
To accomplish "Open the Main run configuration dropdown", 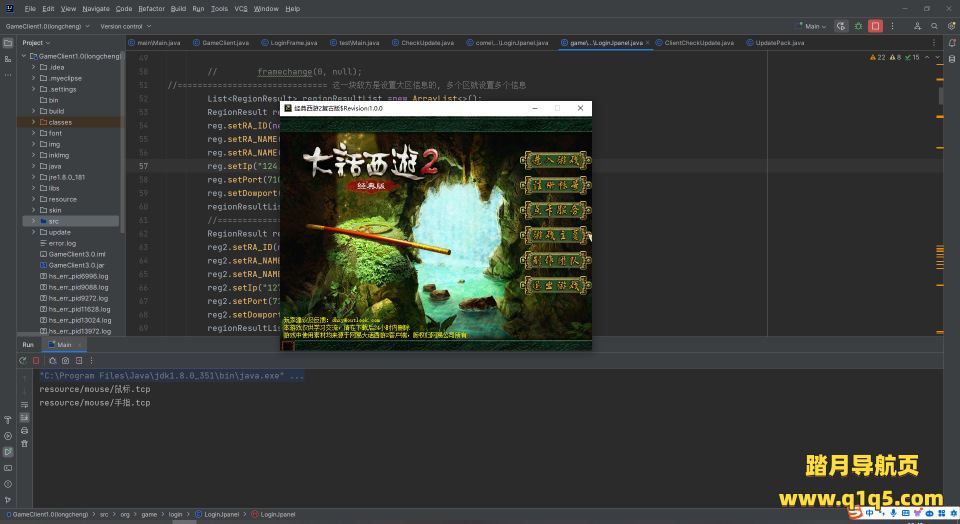I will pos(815,26).
